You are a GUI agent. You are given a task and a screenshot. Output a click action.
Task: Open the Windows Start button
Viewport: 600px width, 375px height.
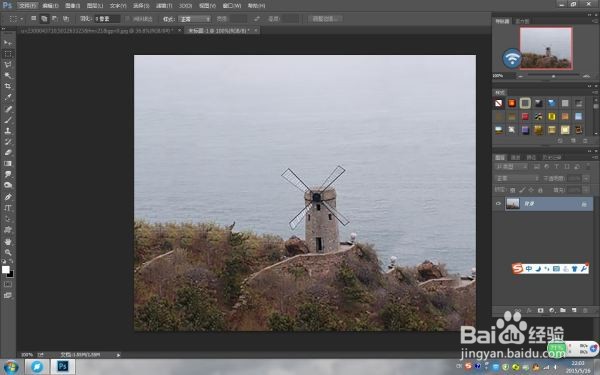10,367
